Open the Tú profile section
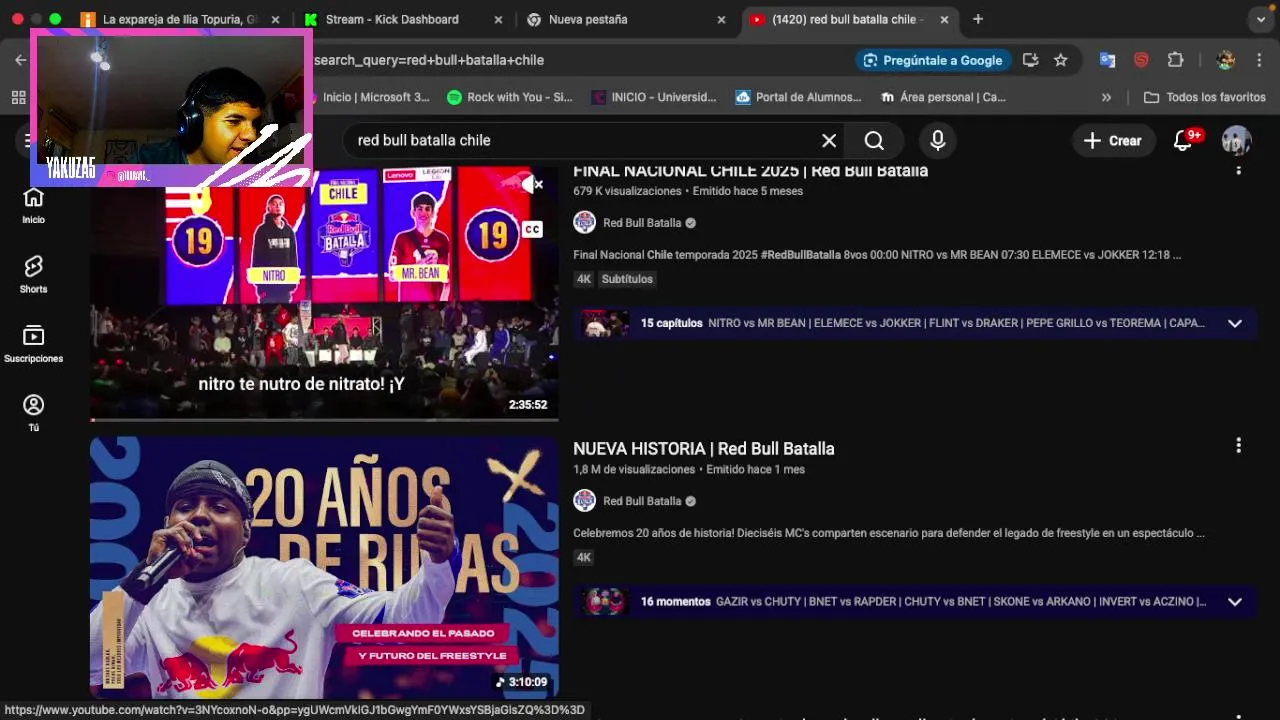 33,413
